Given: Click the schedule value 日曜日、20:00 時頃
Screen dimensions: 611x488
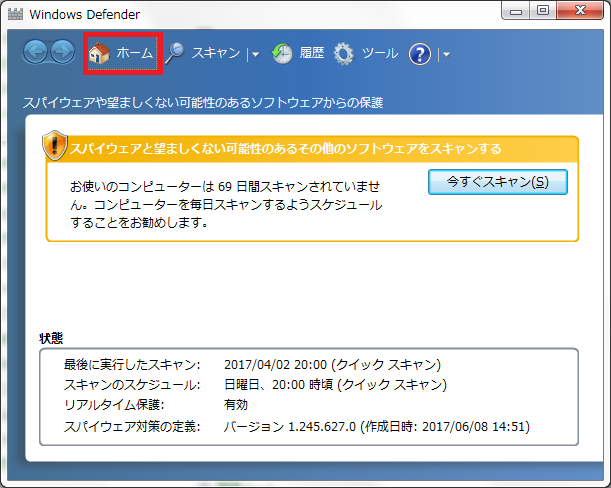Looking at the screenshot, I should coord(279,385).
